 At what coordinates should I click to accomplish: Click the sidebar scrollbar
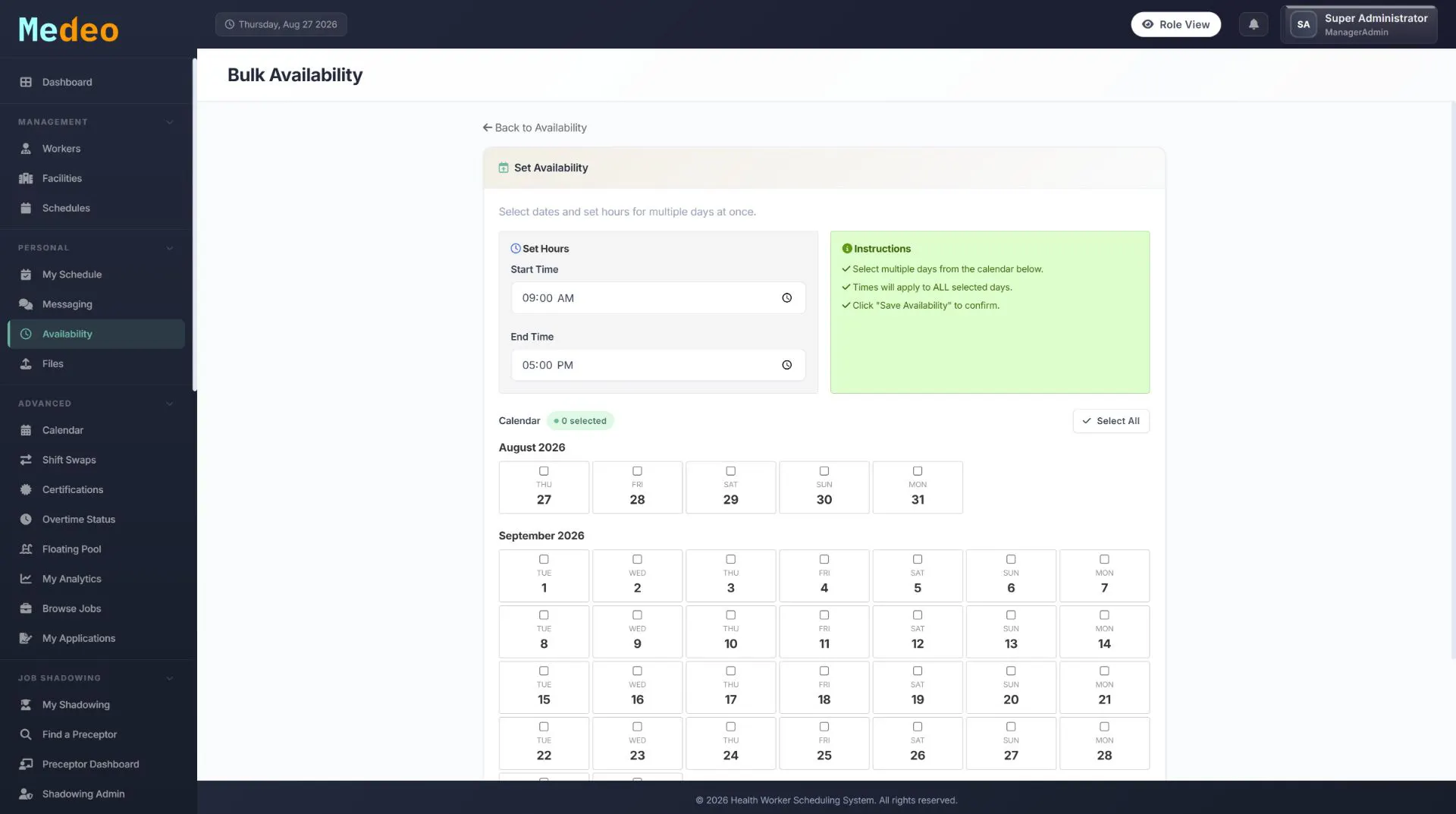195,225
